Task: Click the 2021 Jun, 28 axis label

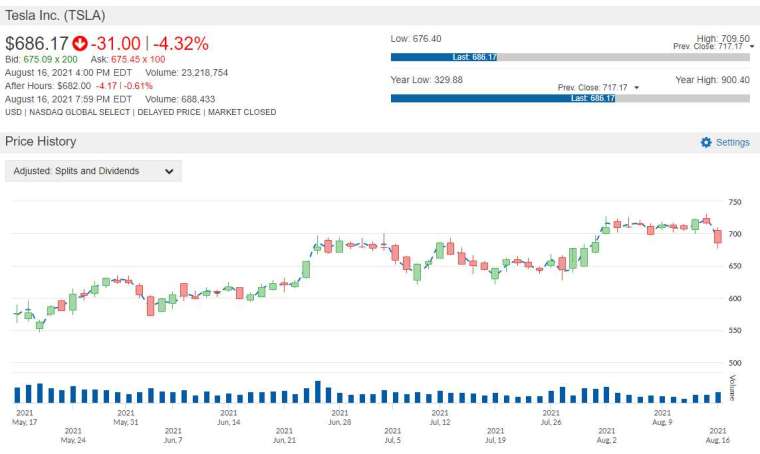Action: pos(340,418)
